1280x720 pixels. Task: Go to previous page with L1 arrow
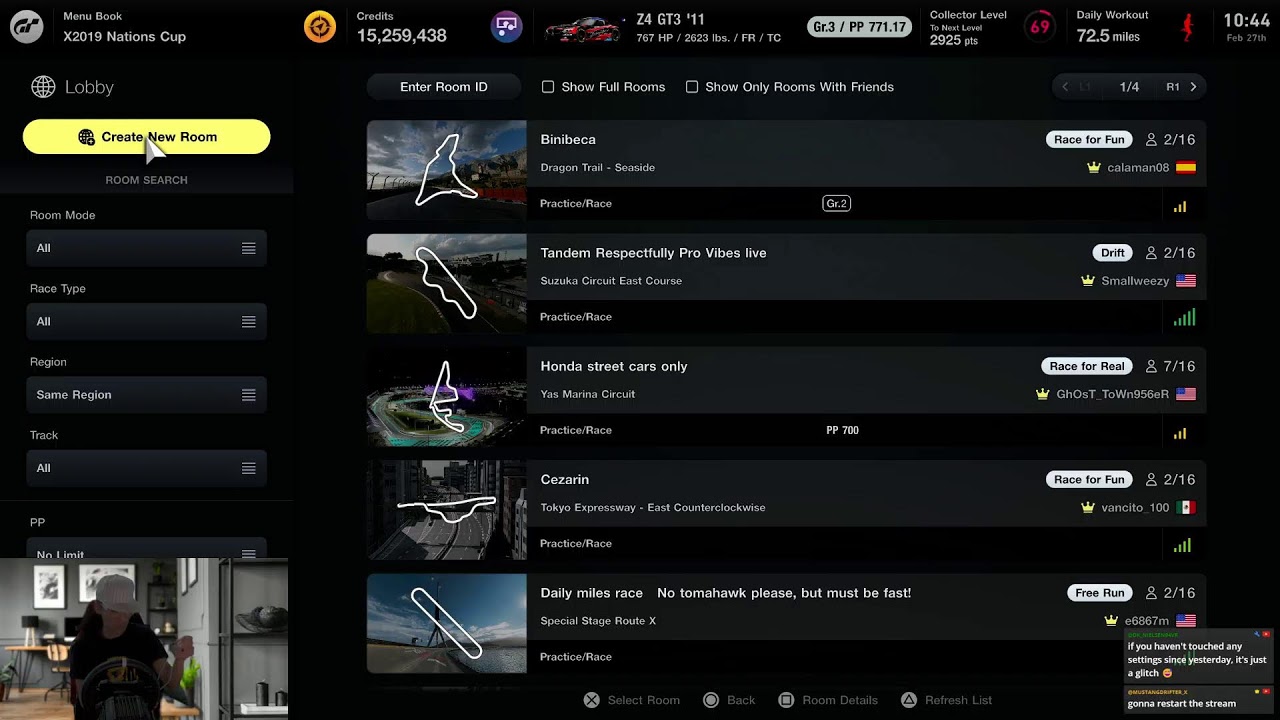tap(1075, 87)
